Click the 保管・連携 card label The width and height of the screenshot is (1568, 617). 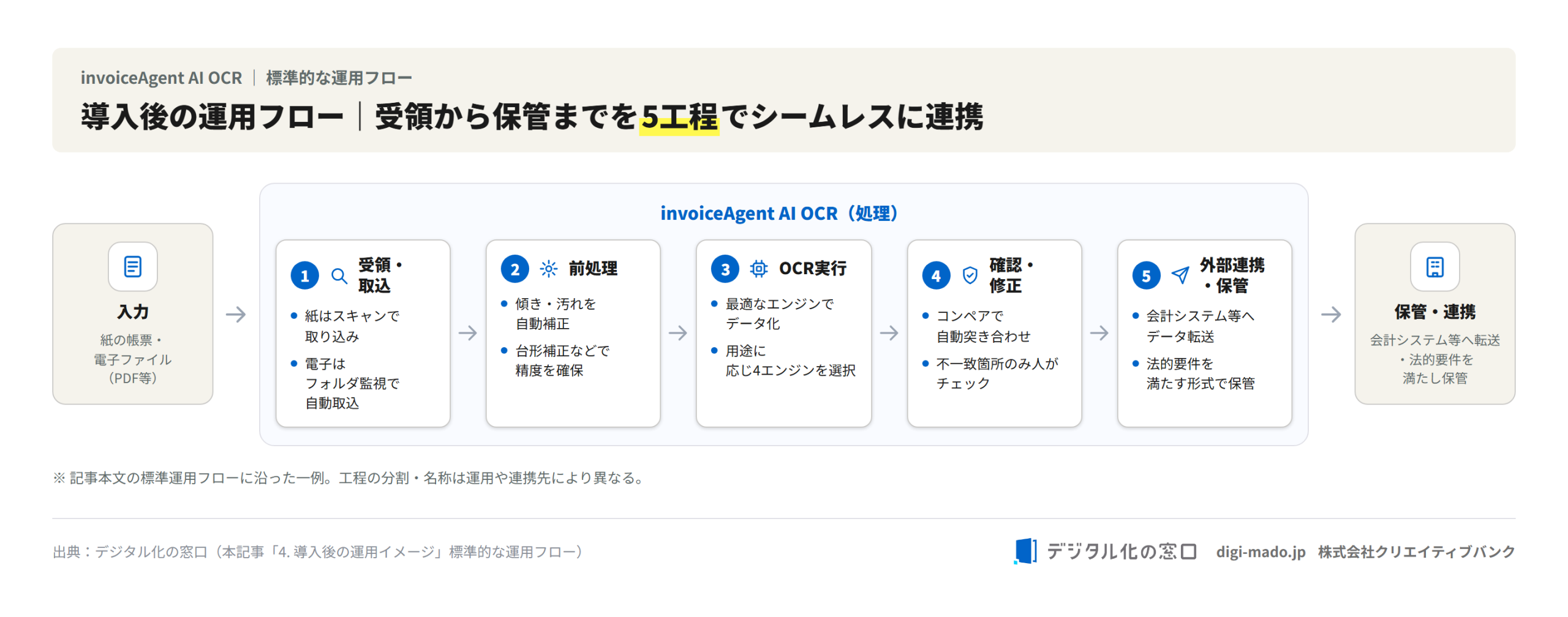pos(1434,312)
